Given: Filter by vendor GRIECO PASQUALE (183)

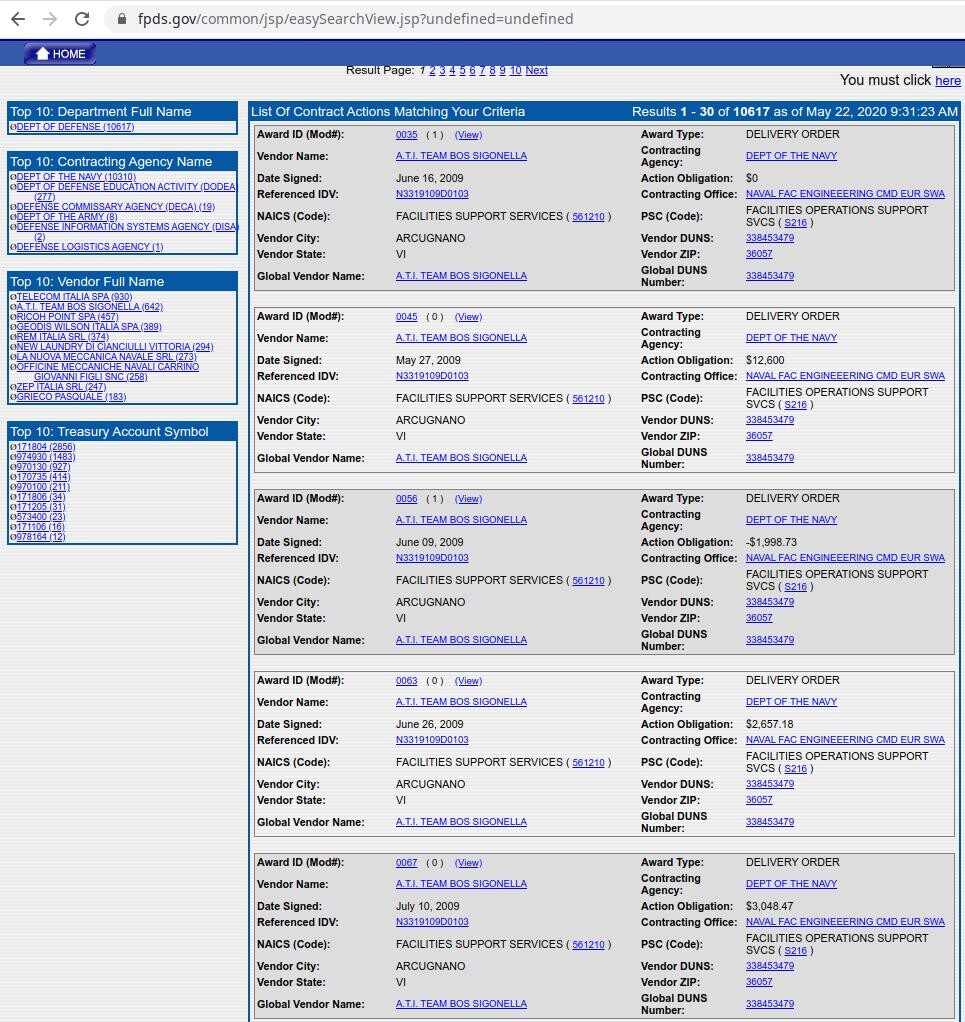Looking at the screenshot, I should (x=71, y=396).
